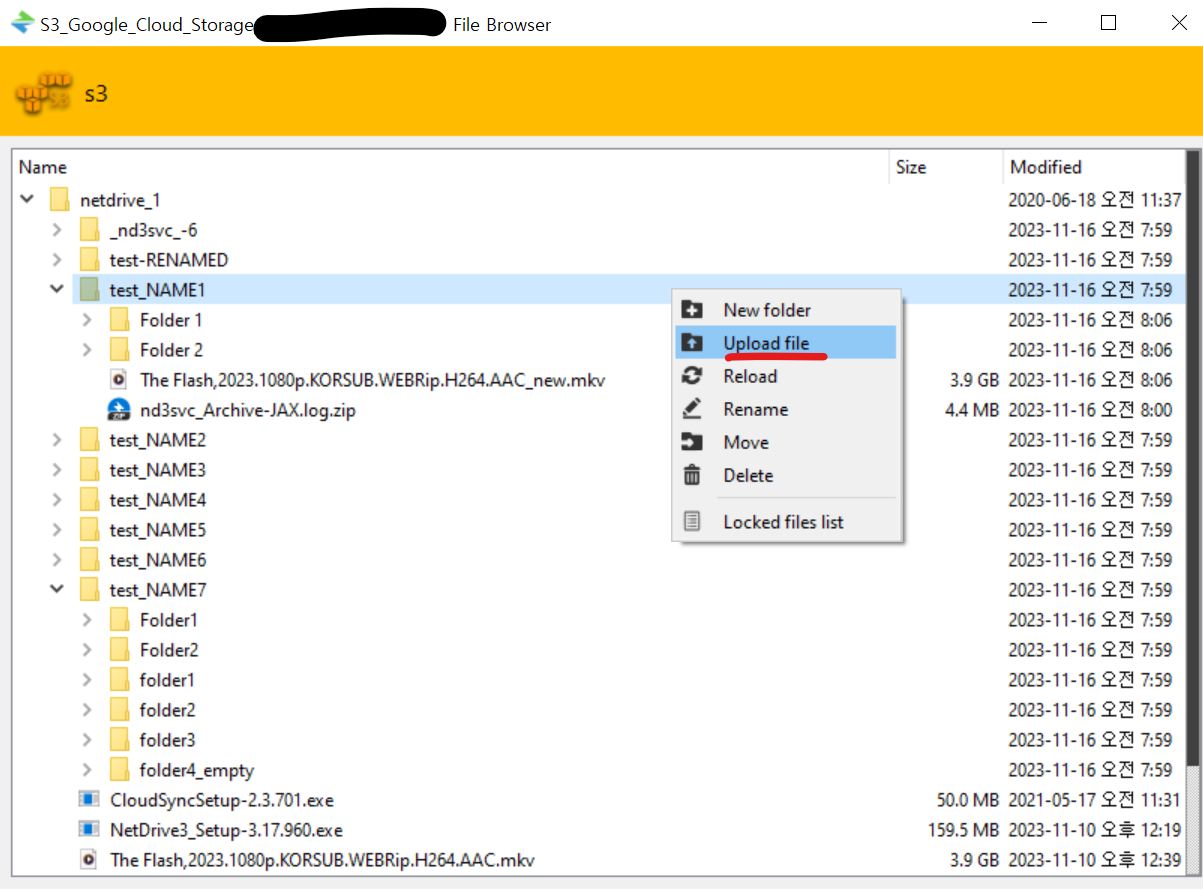
Task: Sort by the Size column header
Action: coord(946,167)
